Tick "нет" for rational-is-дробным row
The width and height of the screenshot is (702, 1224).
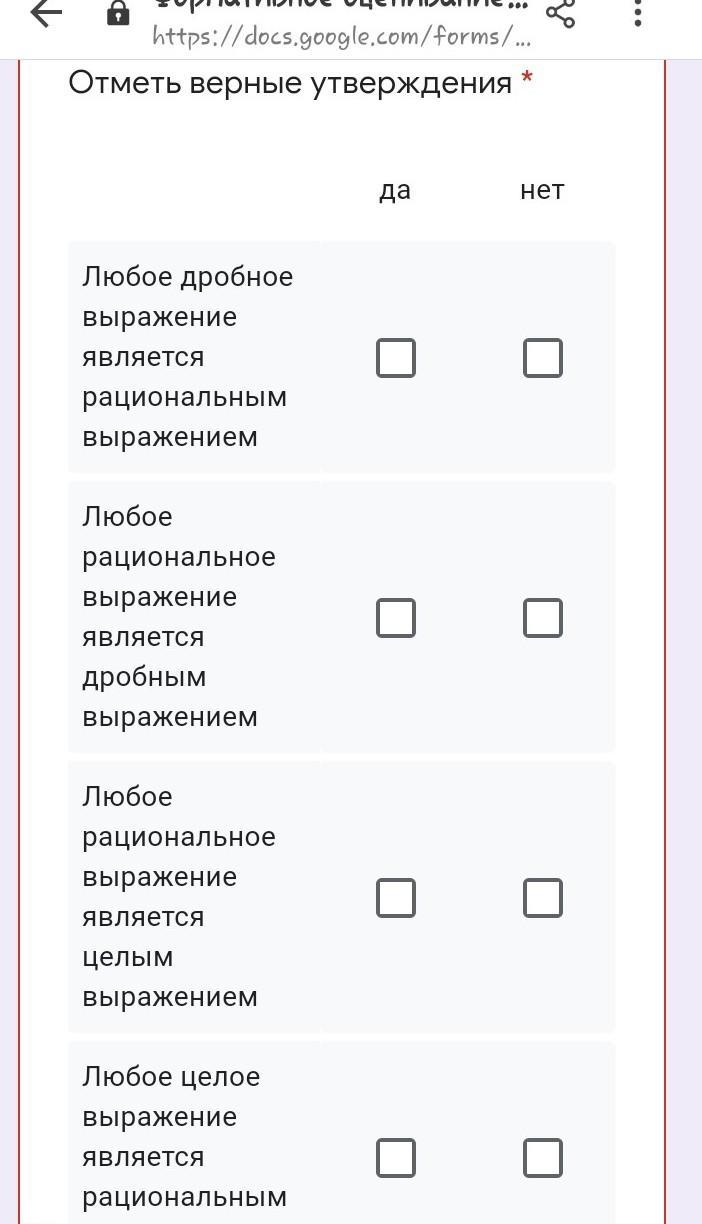543,618
